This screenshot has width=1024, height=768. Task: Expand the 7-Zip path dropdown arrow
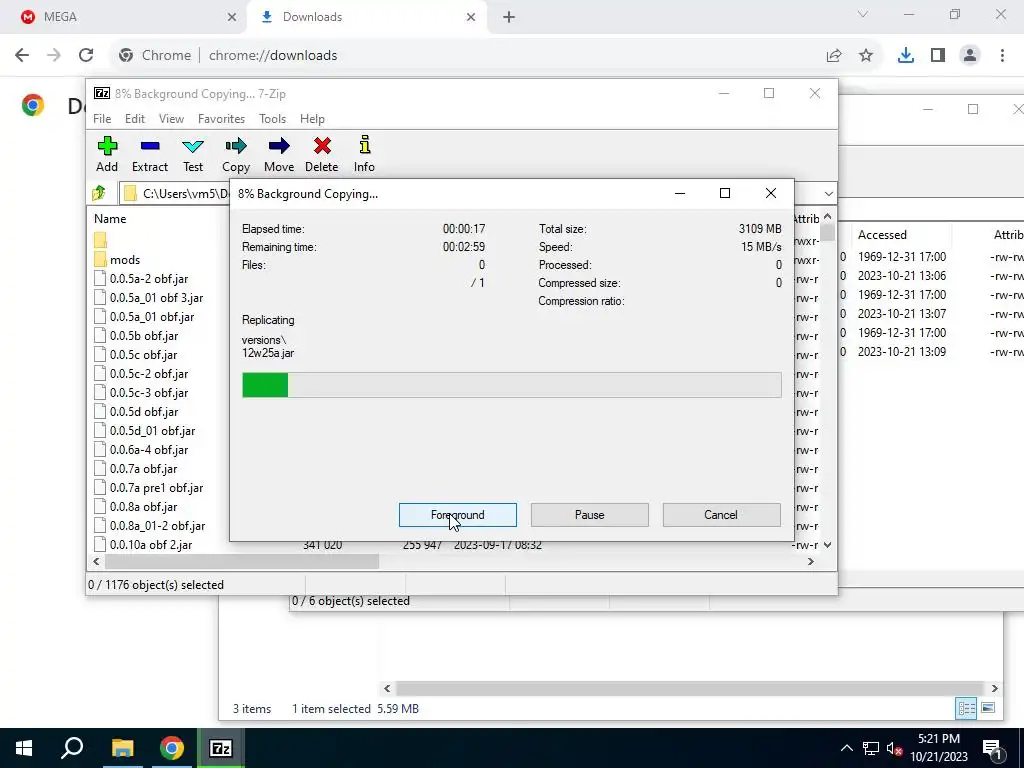828,194
